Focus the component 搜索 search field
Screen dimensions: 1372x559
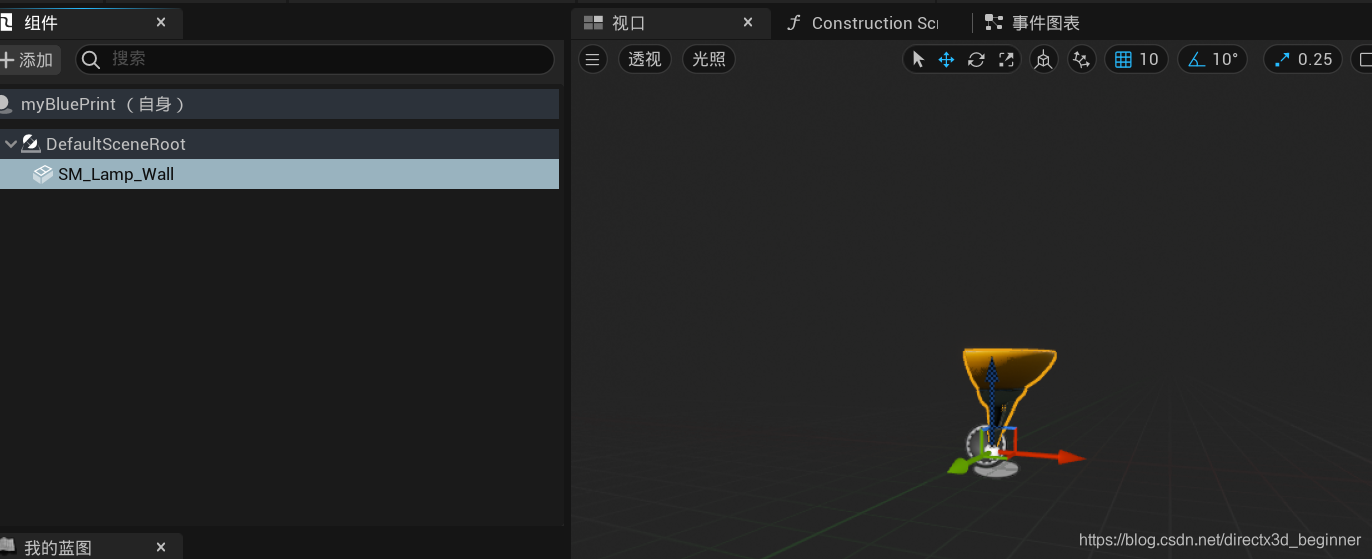click(x=315, y=60)
